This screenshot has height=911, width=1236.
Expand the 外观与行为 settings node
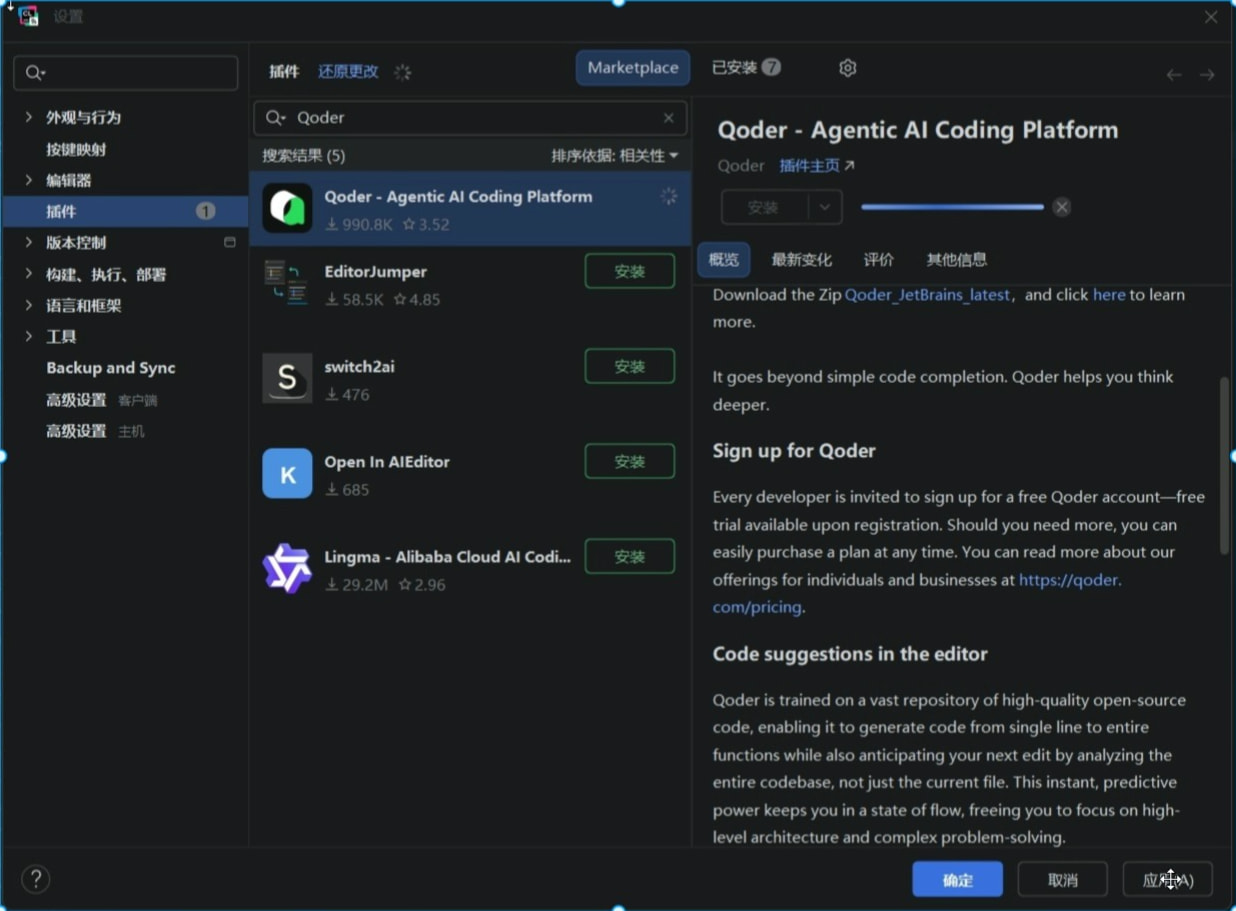tap(28, 117)
